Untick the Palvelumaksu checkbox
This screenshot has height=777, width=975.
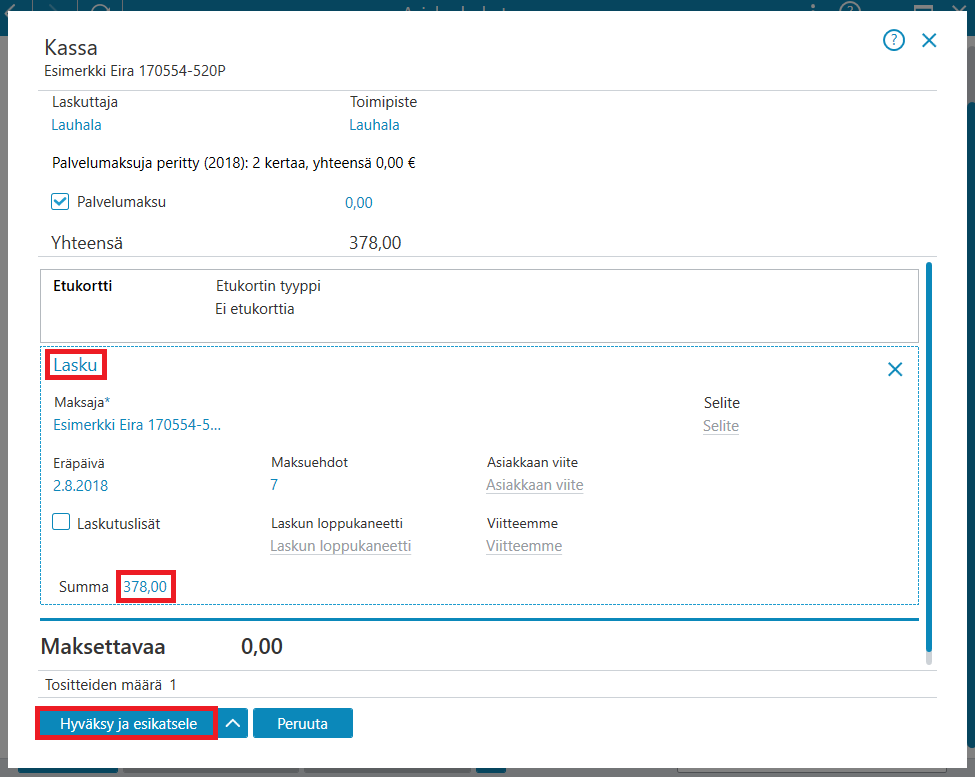pyautogui.click(x=60, y=201)
